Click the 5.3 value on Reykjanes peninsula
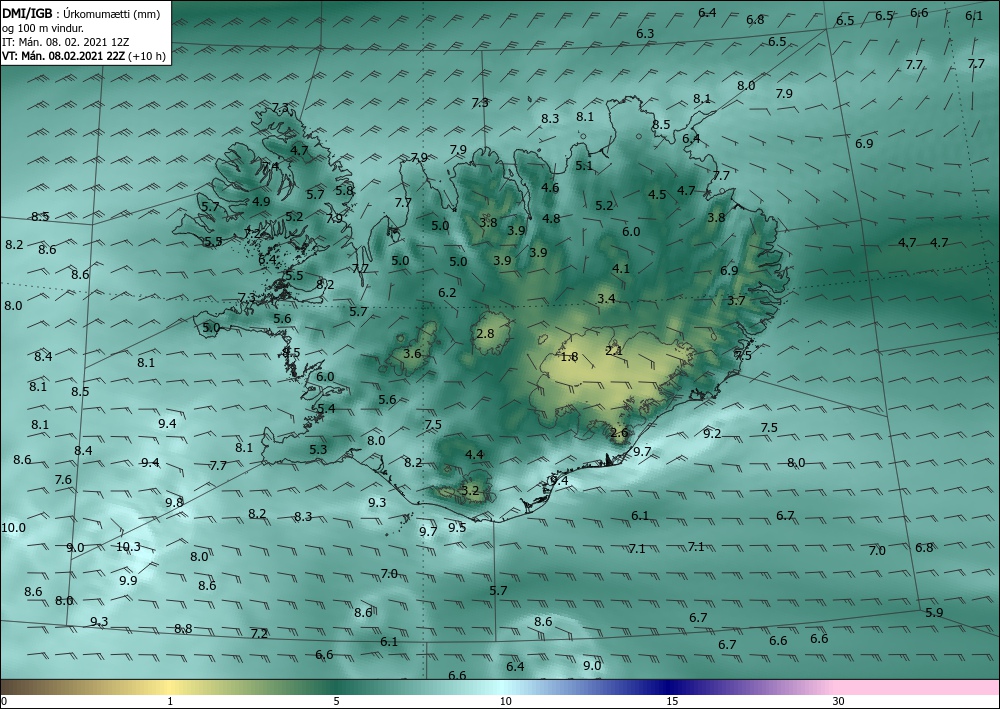The width and height of the screenshot is (1000, 709). pos(318,450)
